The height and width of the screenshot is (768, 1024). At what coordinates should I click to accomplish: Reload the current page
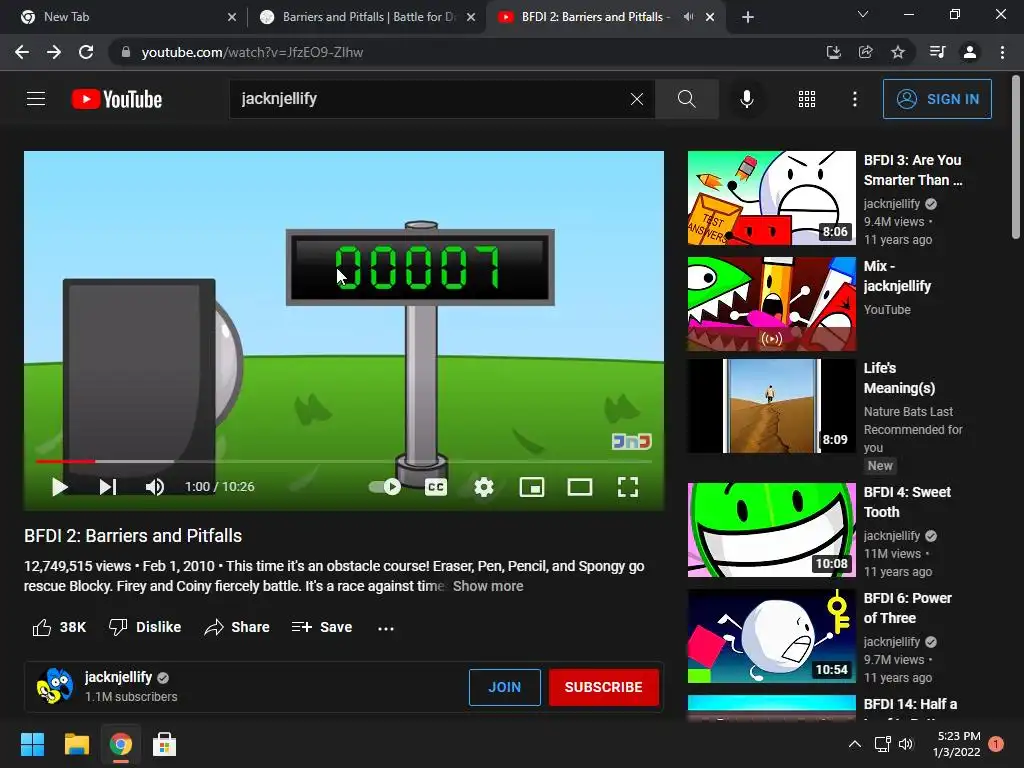86,52
